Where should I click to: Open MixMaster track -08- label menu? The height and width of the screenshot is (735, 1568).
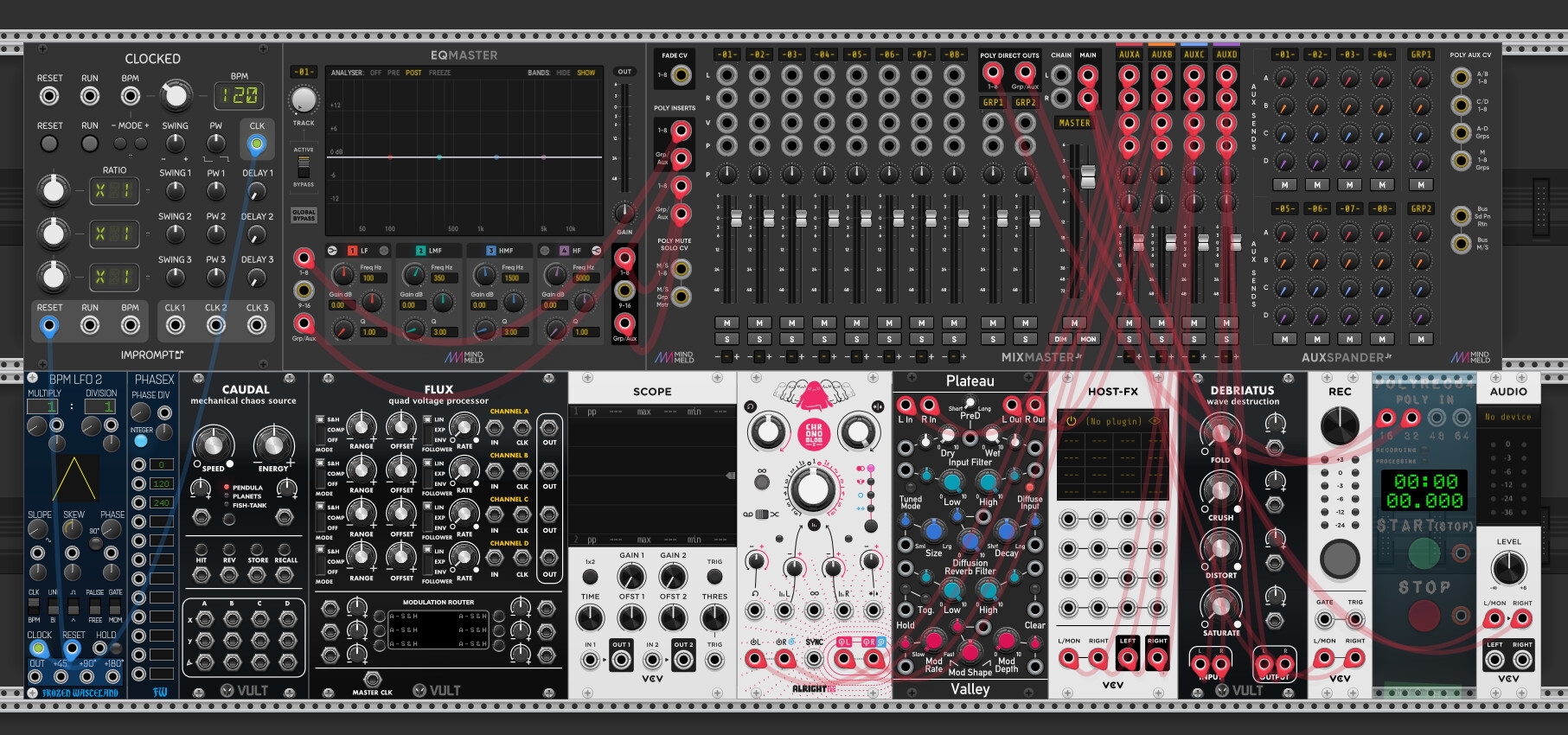[x=953, y=54]
